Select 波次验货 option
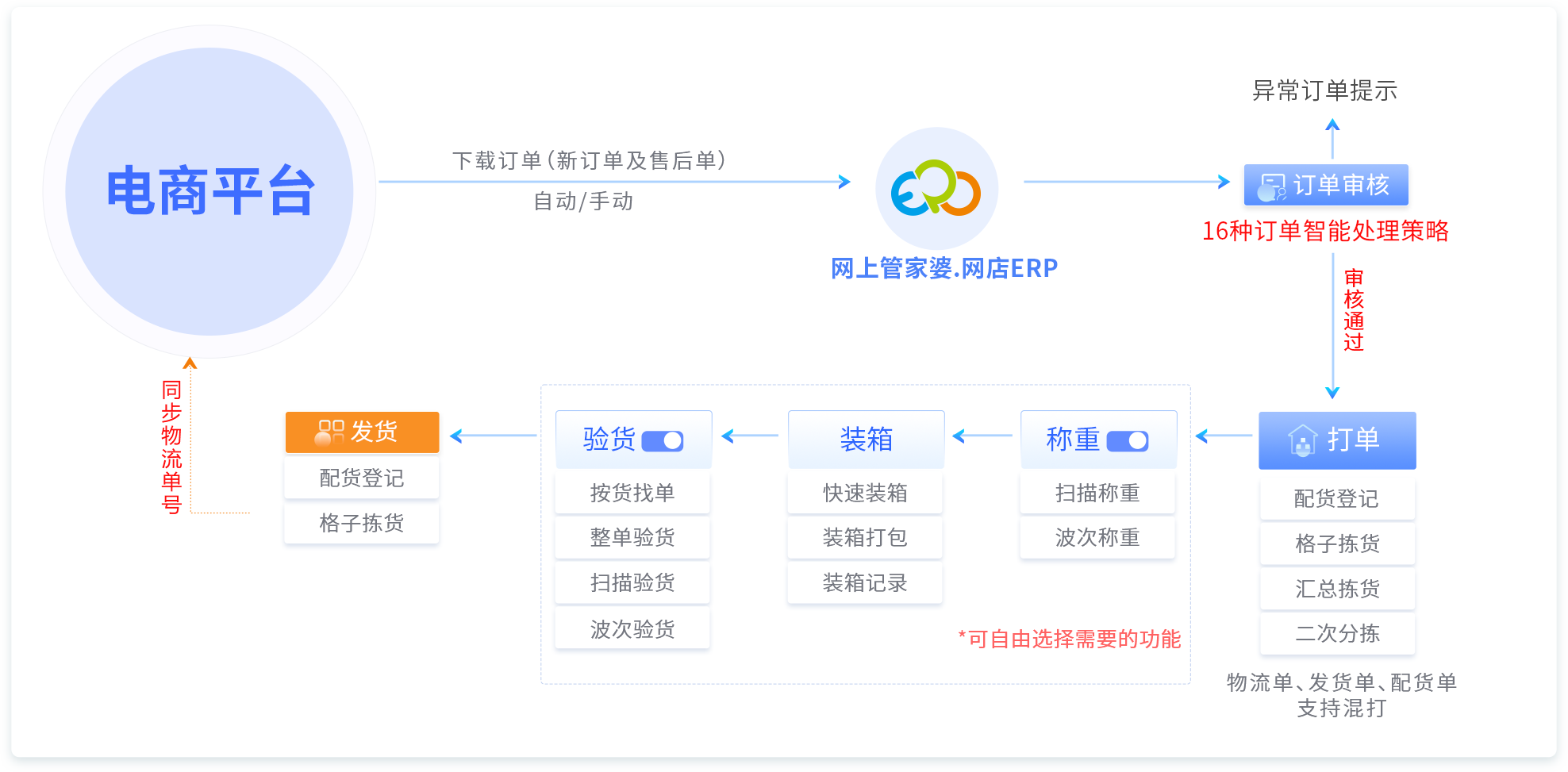The image size is (1568, 772). coord(632,629)
